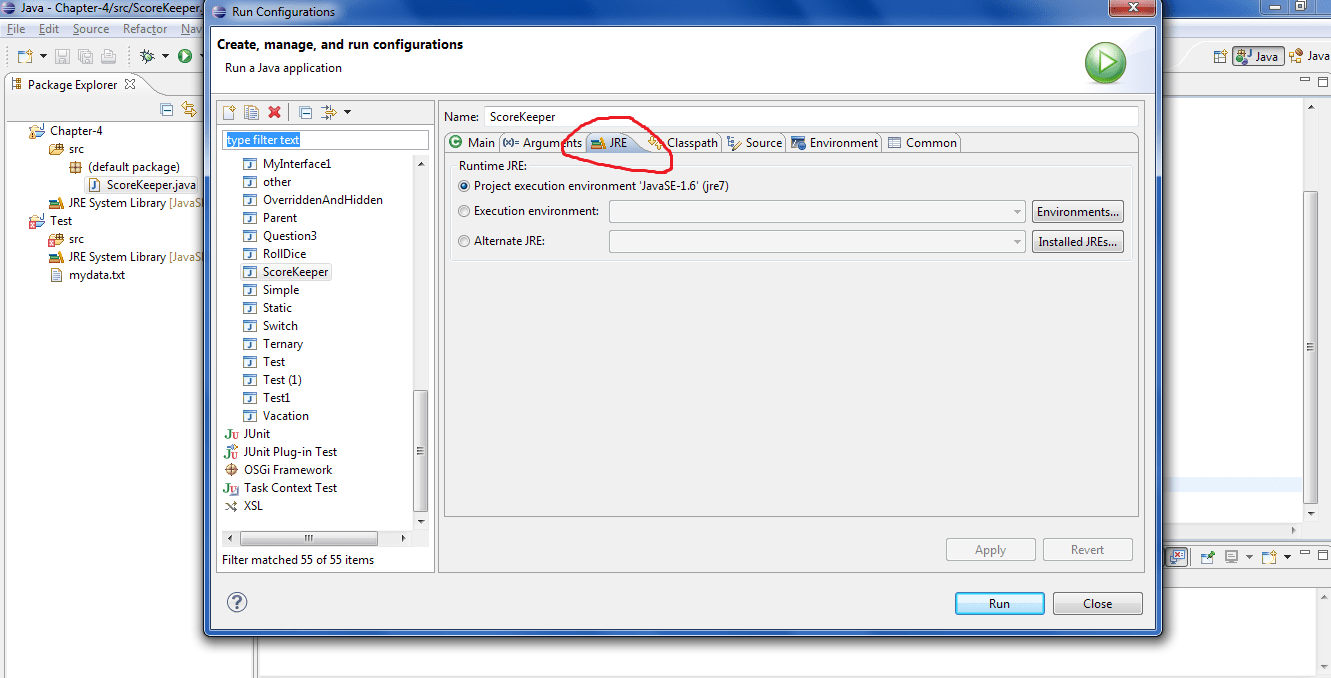Viewport: 1331px width, 678px height.
Task: Click the filter launch configurations icon
Action: point(329,112)
